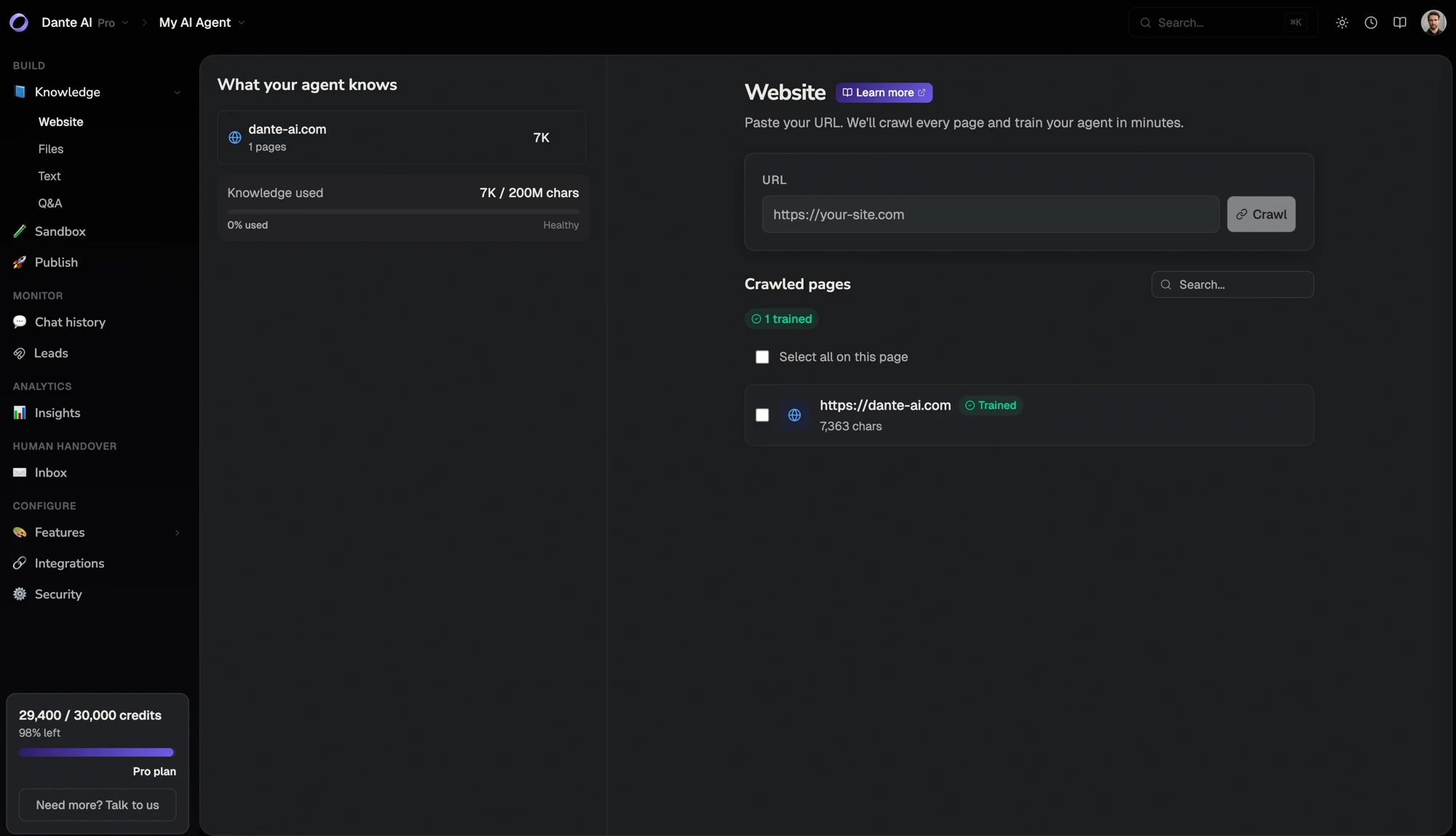The width and height of the screenshot is (1456, 836).
Task: Focus the Crawled pages search field
Action: coord(1232,284)
